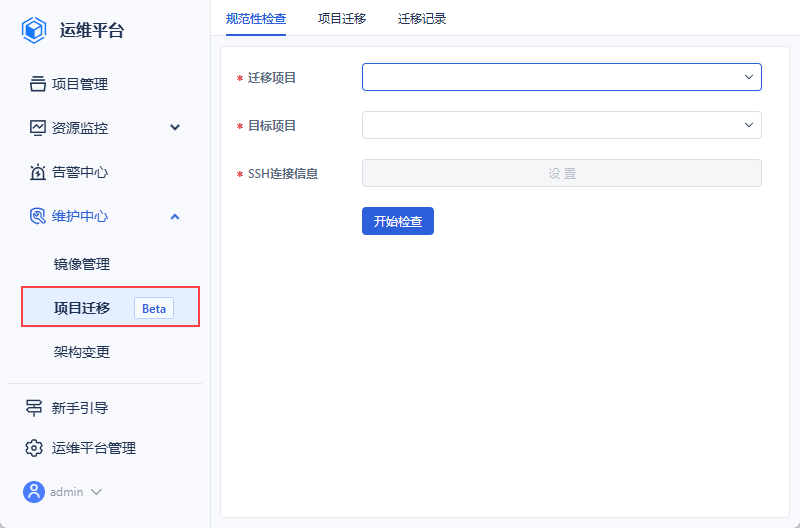Click the 资源监控 chart icon
The width and height of the screenshot is (800, 528).
[37, 128]
